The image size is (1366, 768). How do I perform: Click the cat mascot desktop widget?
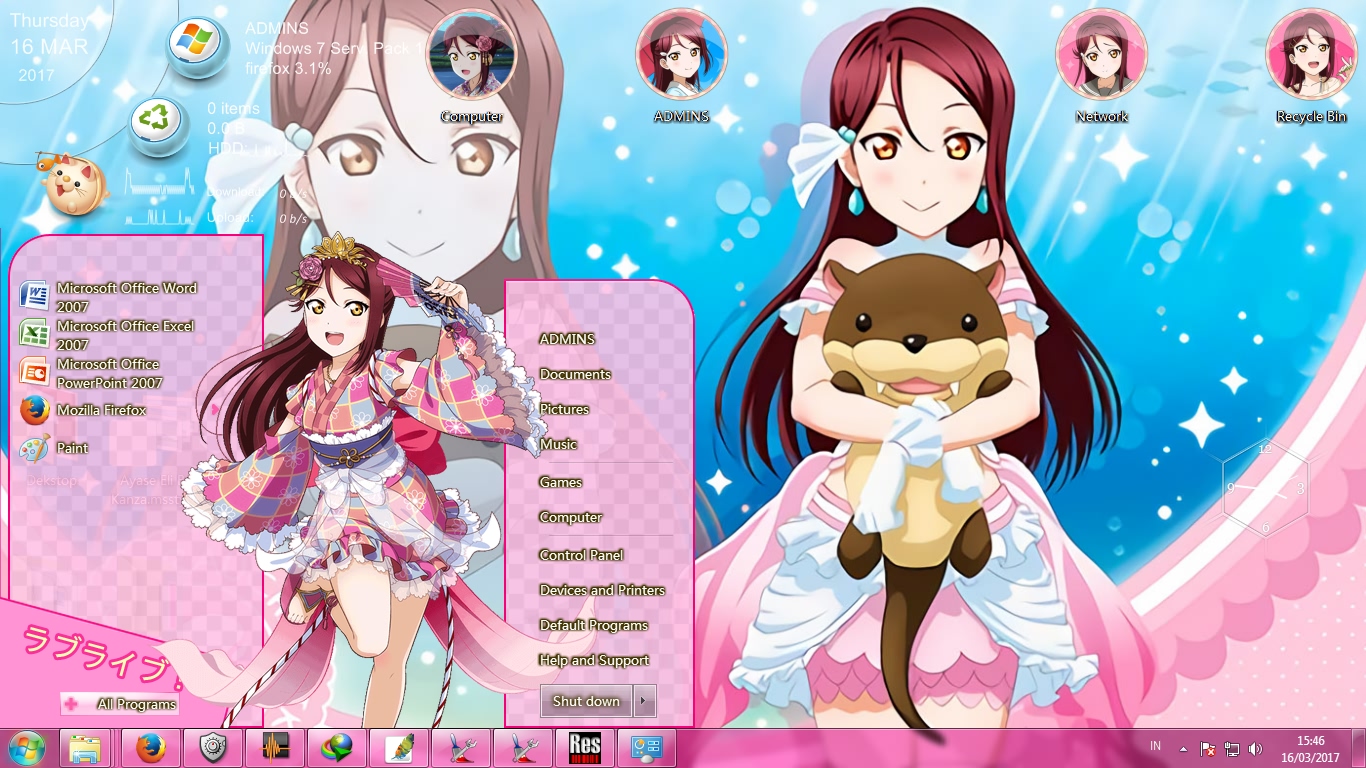click(73, 185)
